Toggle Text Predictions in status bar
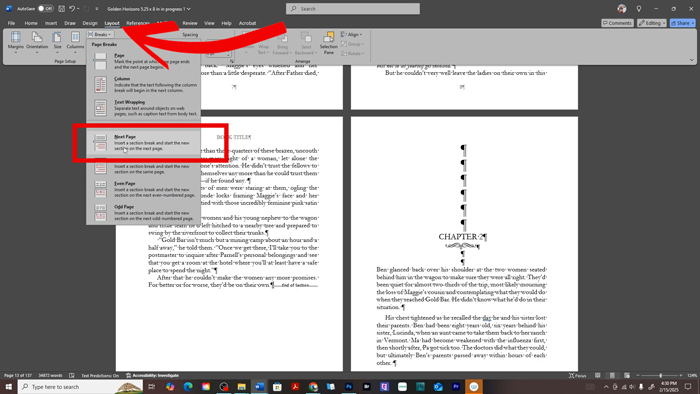700x394 pixels. [x=100, y=376]
